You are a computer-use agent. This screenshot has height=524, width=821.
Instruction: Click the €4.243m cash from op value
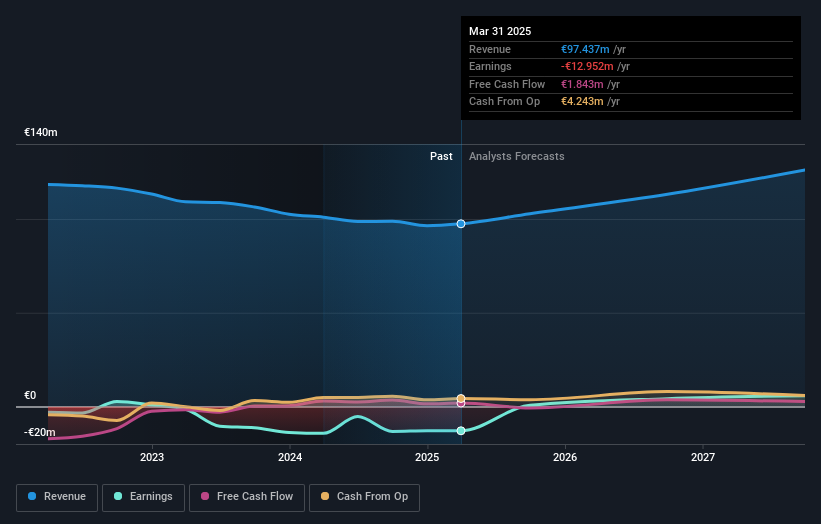click(582, 102)
